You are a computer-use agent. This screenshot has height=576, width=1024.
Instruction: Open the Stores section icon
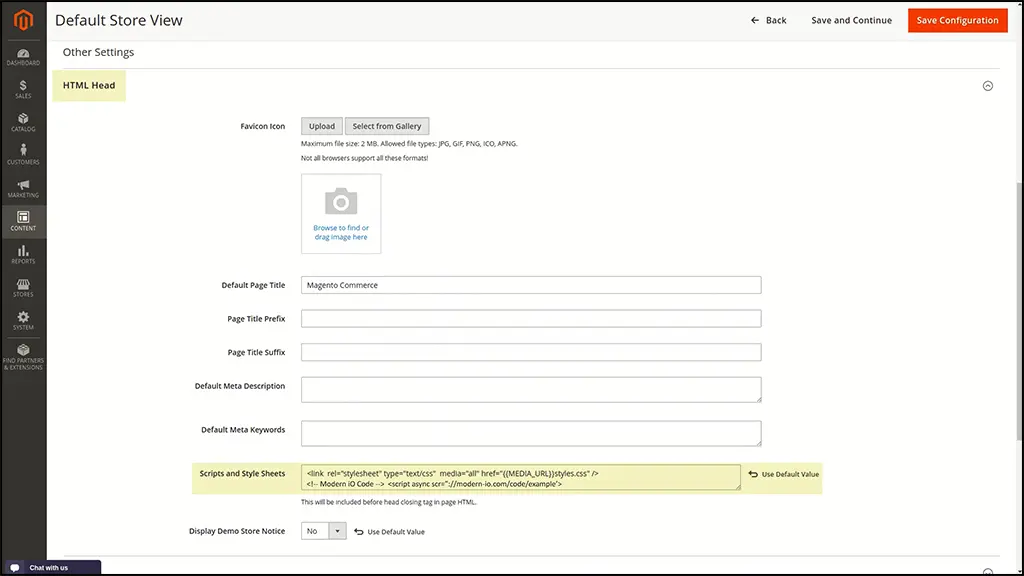click(x=23, y=287)
